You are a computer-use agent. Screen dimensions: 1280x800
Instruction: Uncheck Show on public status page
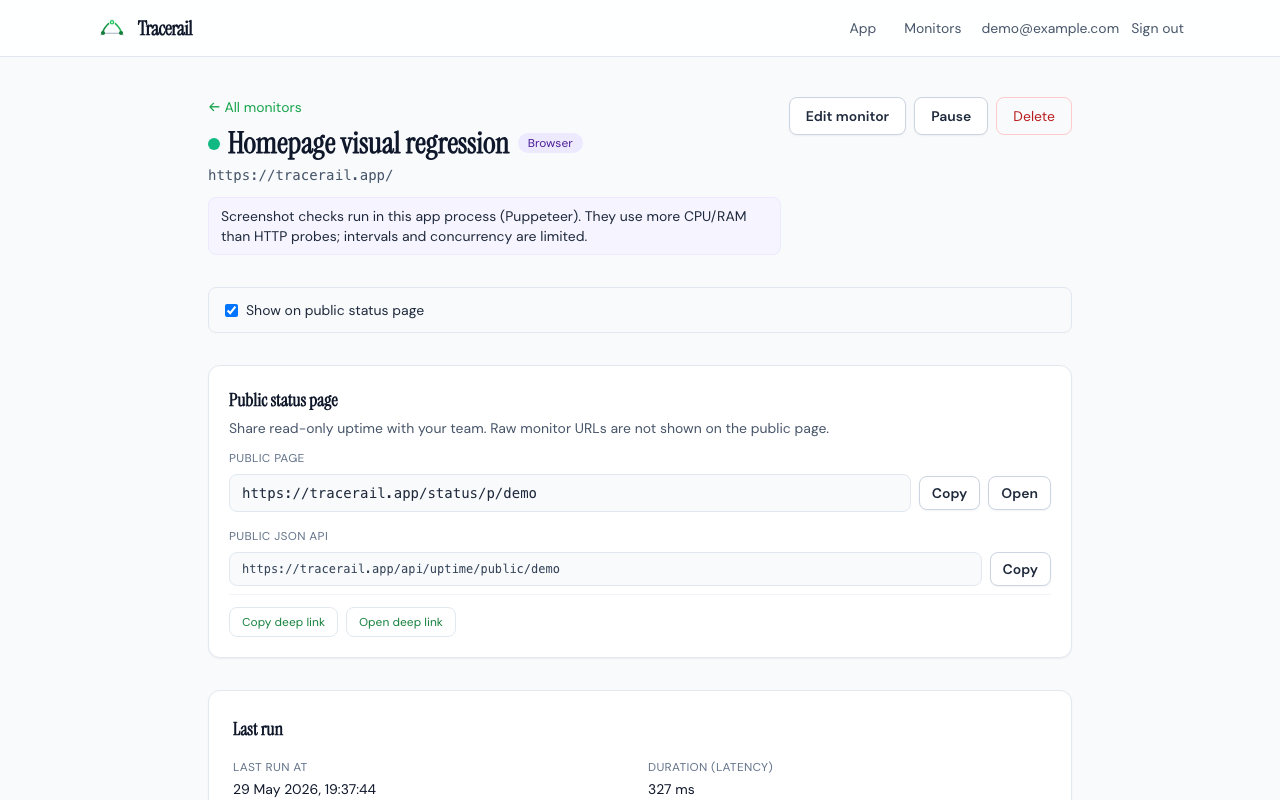pyautogui.click(x=231, y=310)
